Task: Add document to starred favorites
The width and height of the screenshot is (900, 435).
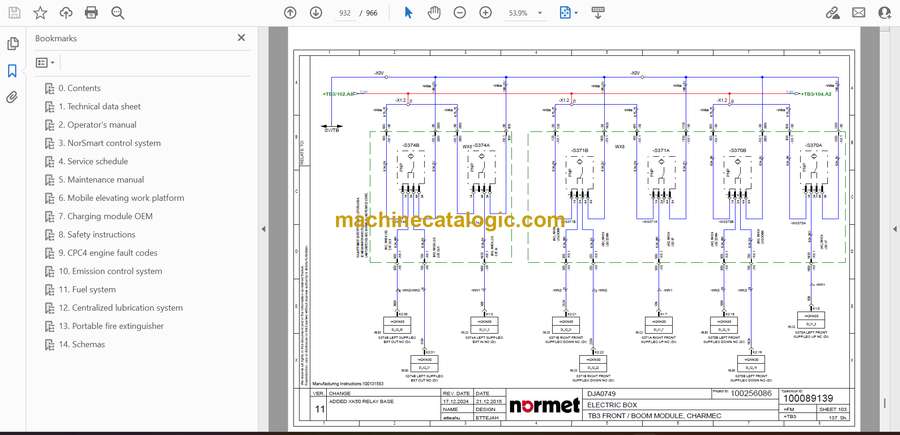Action: coord(40,13)
